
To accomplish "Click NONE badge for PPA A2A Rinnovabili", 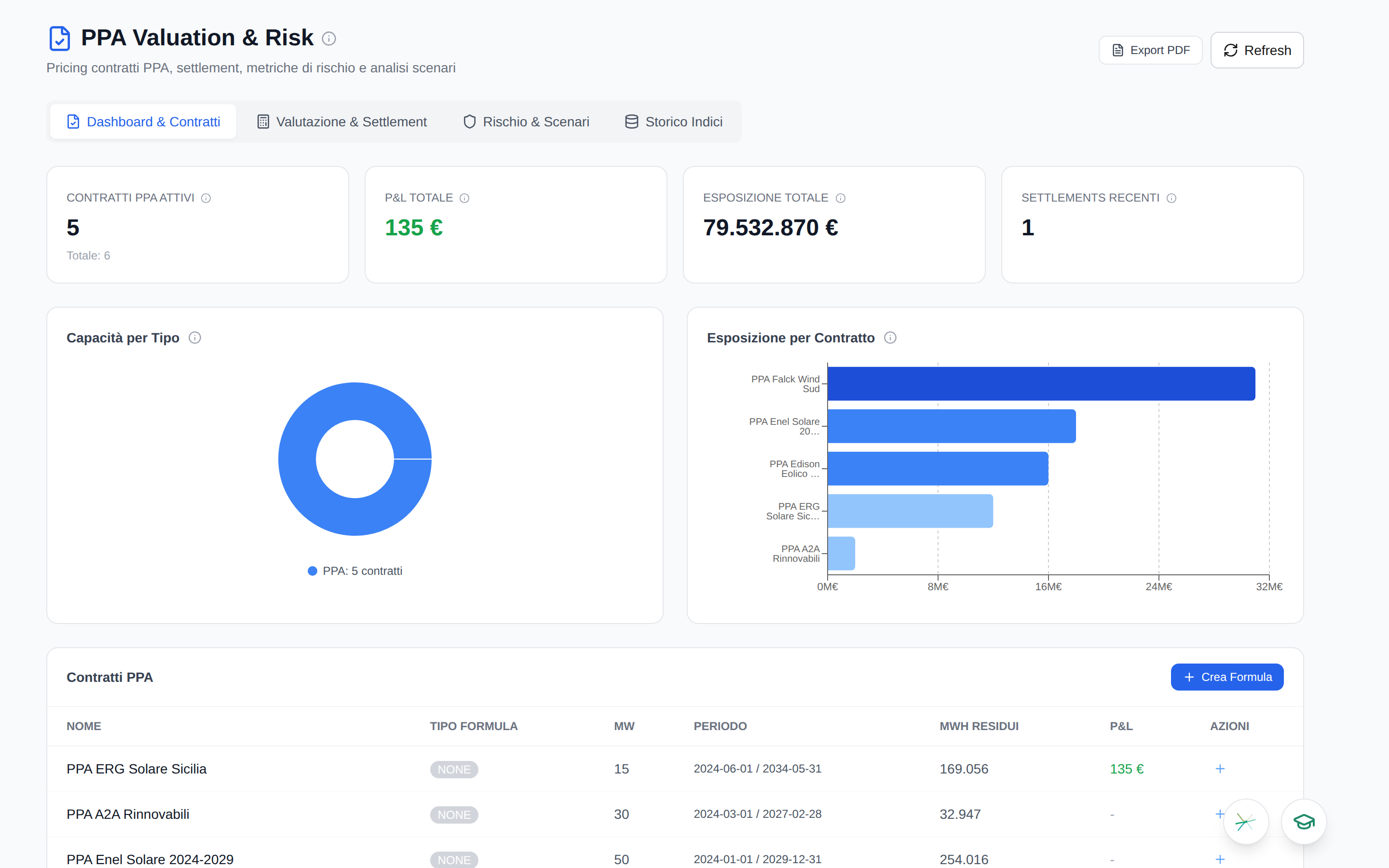I will coord(454,814).
